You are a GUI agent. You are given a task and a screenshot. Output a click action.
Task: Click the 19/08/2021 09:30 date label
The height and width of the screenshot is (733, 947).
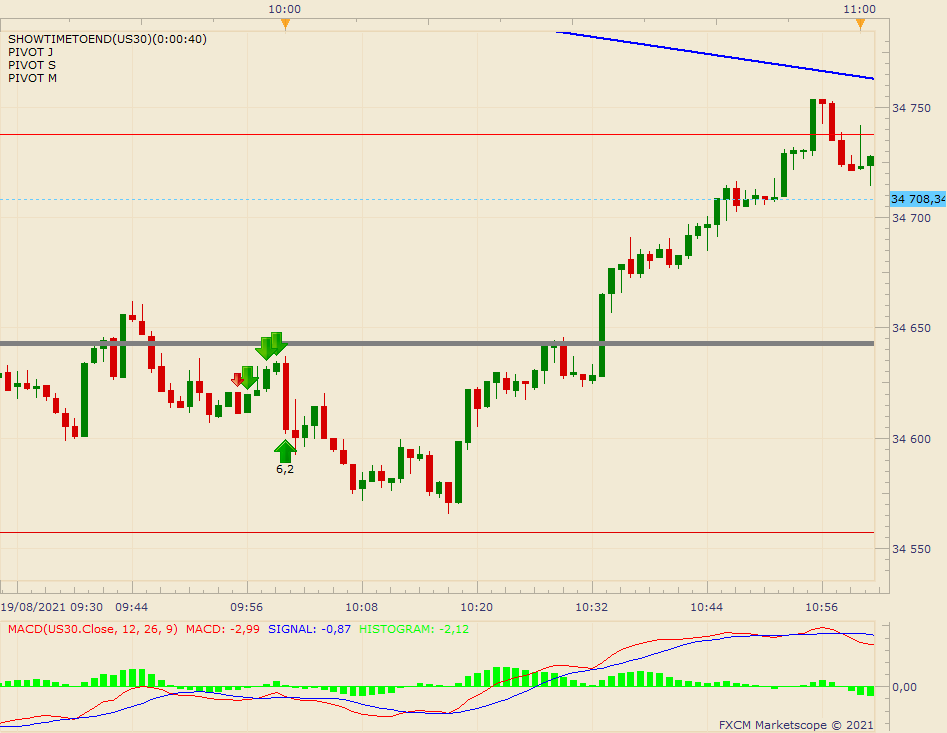[52, 607]
